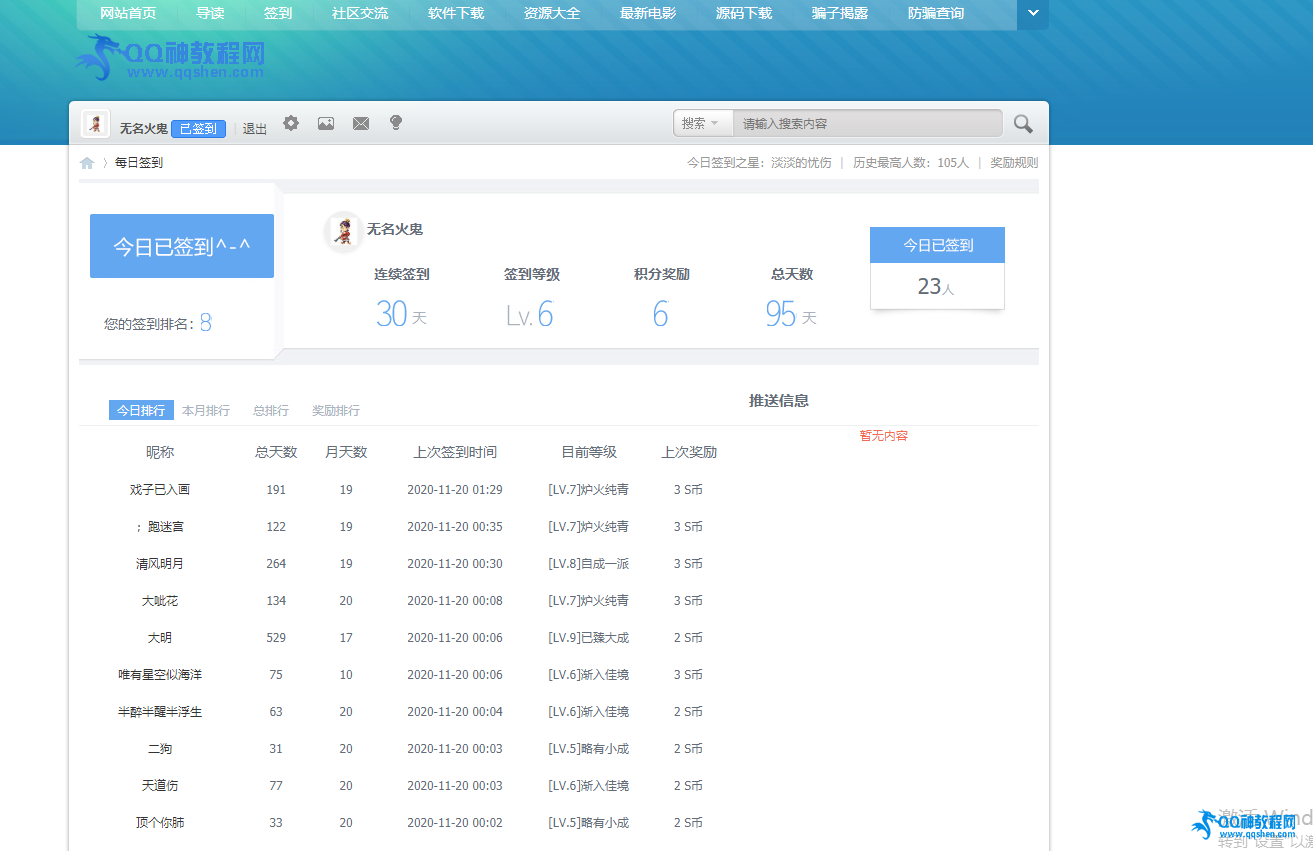Open 最新电影 navigation item
Image resolution: width=1313 pixels, height=851 pixels.
pos(648,14)
